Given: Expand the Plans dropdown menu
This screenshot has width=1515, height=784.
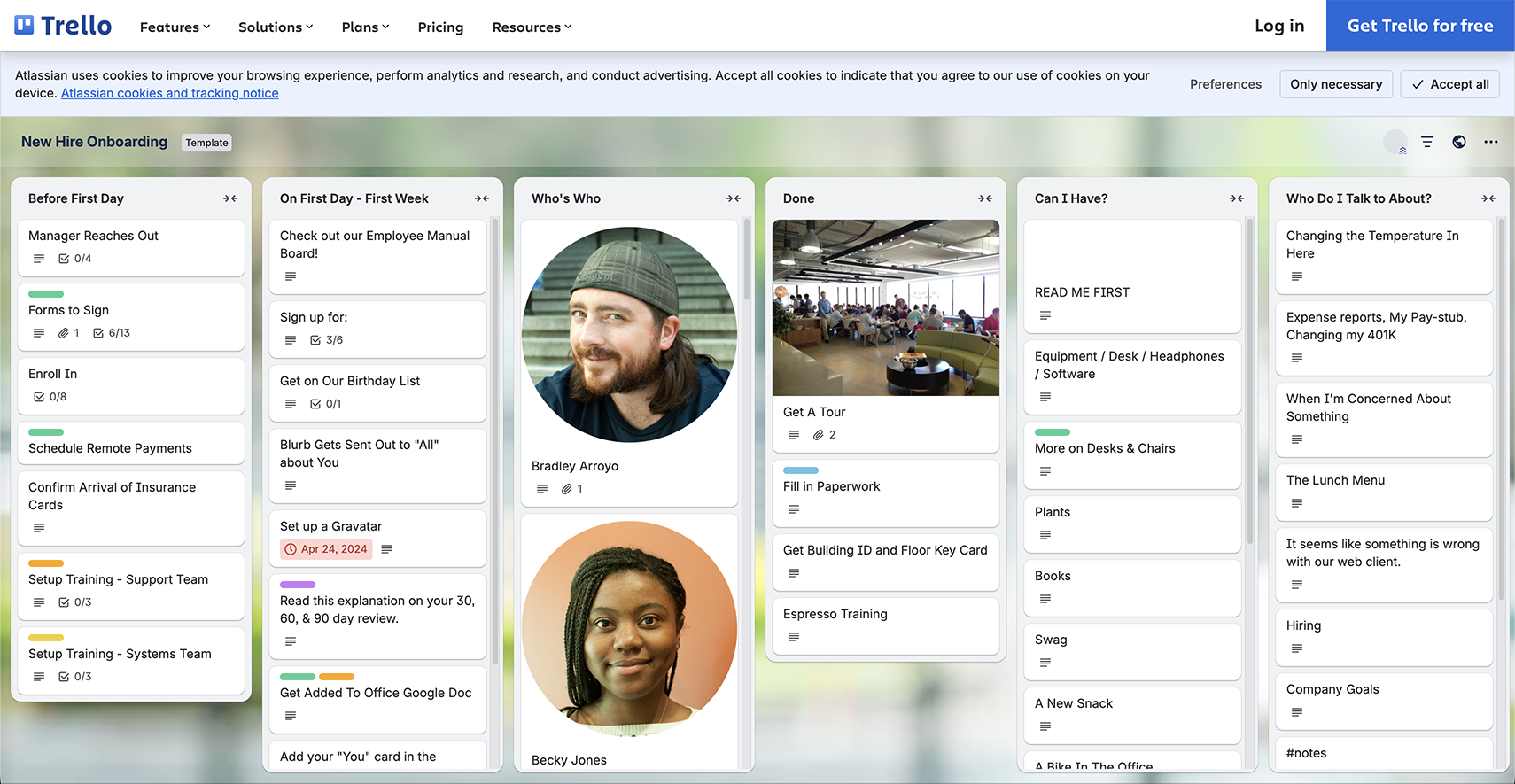Looking at the screenshot, I should click(x=365, y=27).
